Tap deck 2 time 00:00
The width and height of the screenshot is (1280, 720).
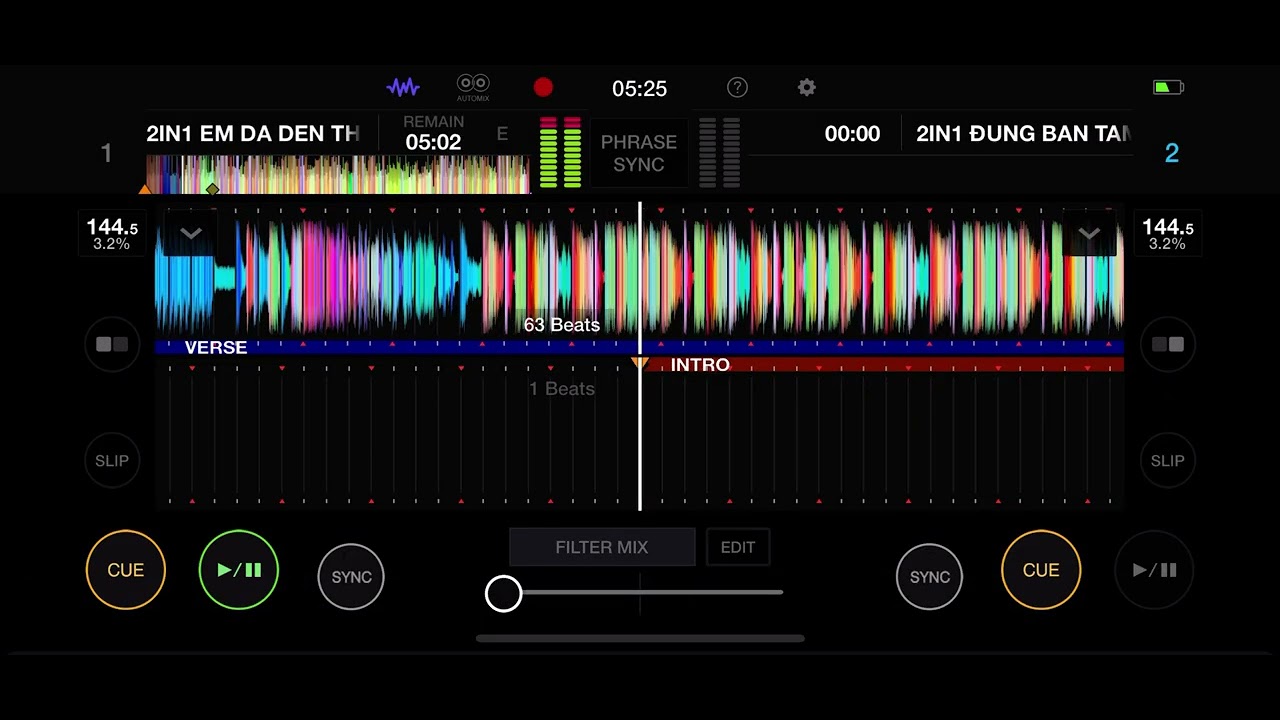click(852, 134)
